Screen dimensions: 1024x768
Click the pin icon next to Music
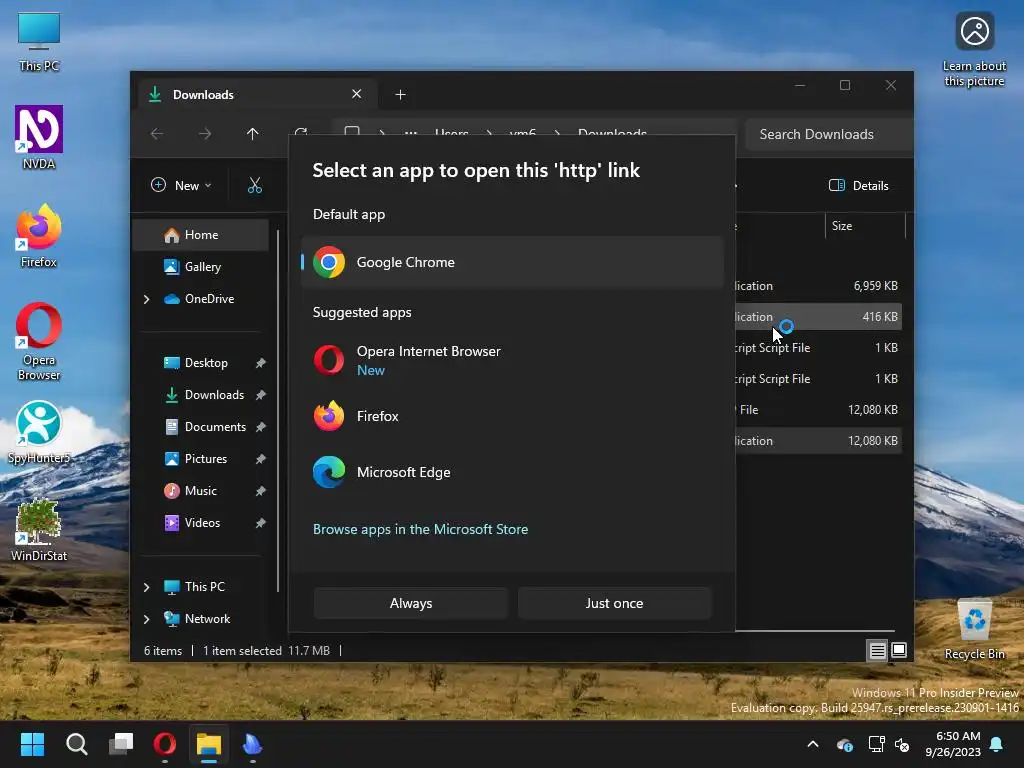click(261, 491)
